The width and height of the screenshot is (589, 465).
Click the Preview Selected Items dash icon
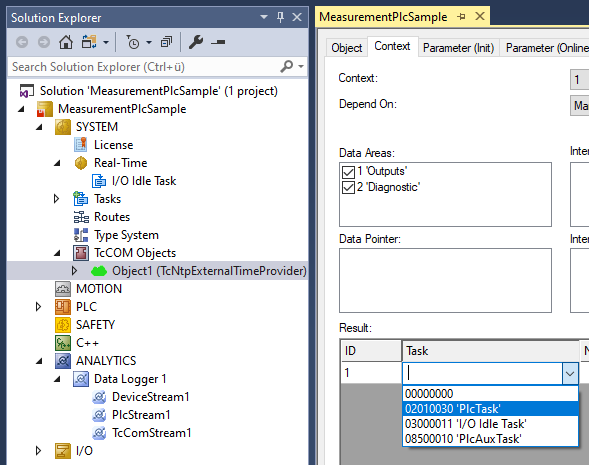218,42
